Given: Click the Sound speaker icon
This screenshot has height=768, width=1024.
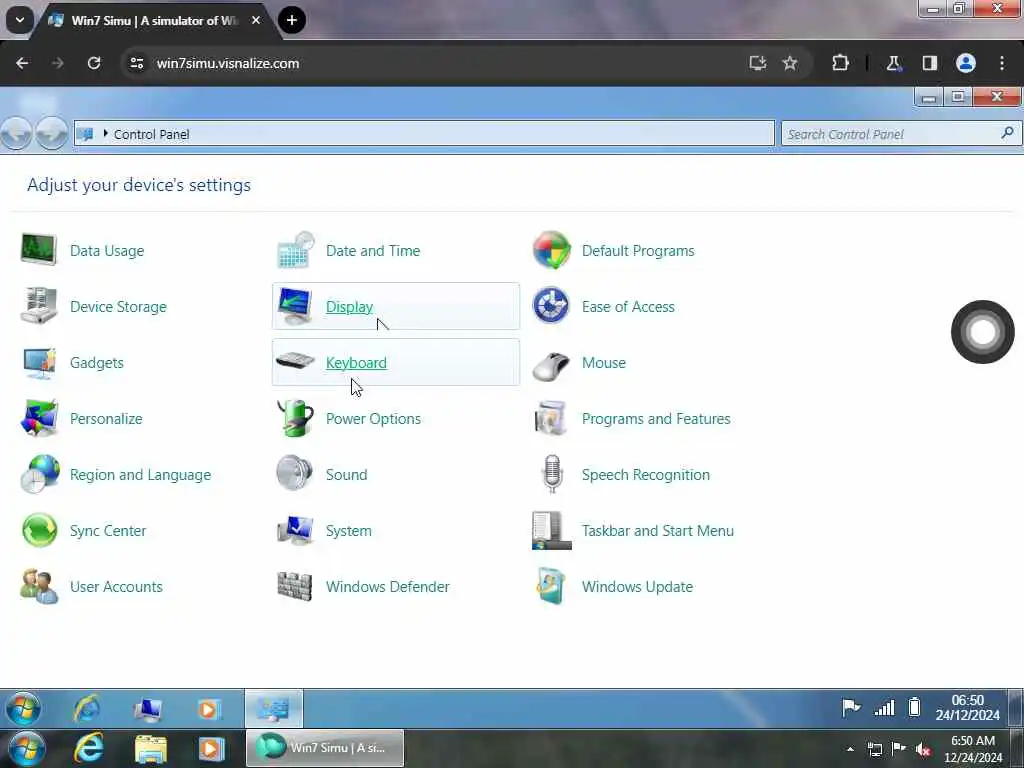Looking at the screenshot, I should (295, 473).
